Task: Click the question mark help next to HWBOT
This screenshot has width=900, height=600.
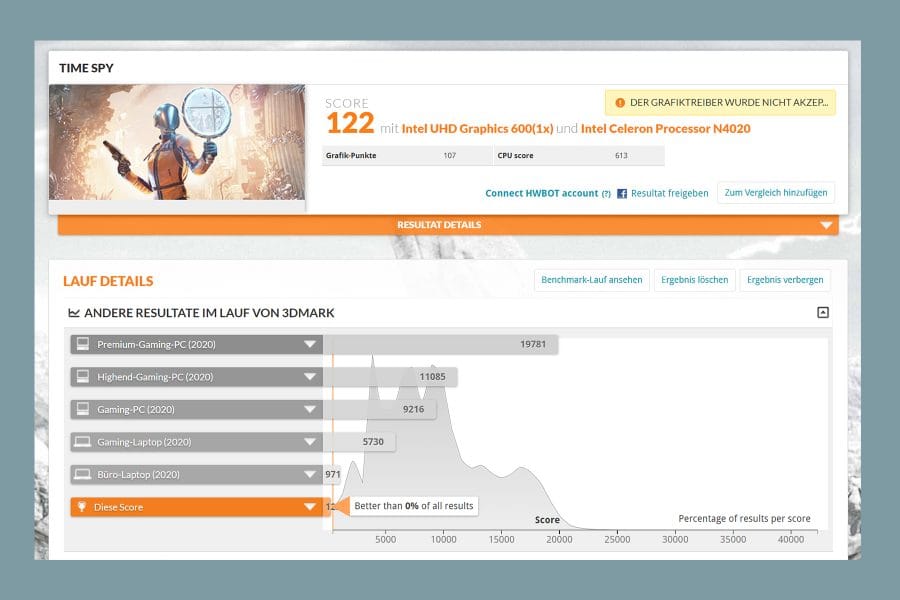Action: pyautogui.click(x=606, y=194)
